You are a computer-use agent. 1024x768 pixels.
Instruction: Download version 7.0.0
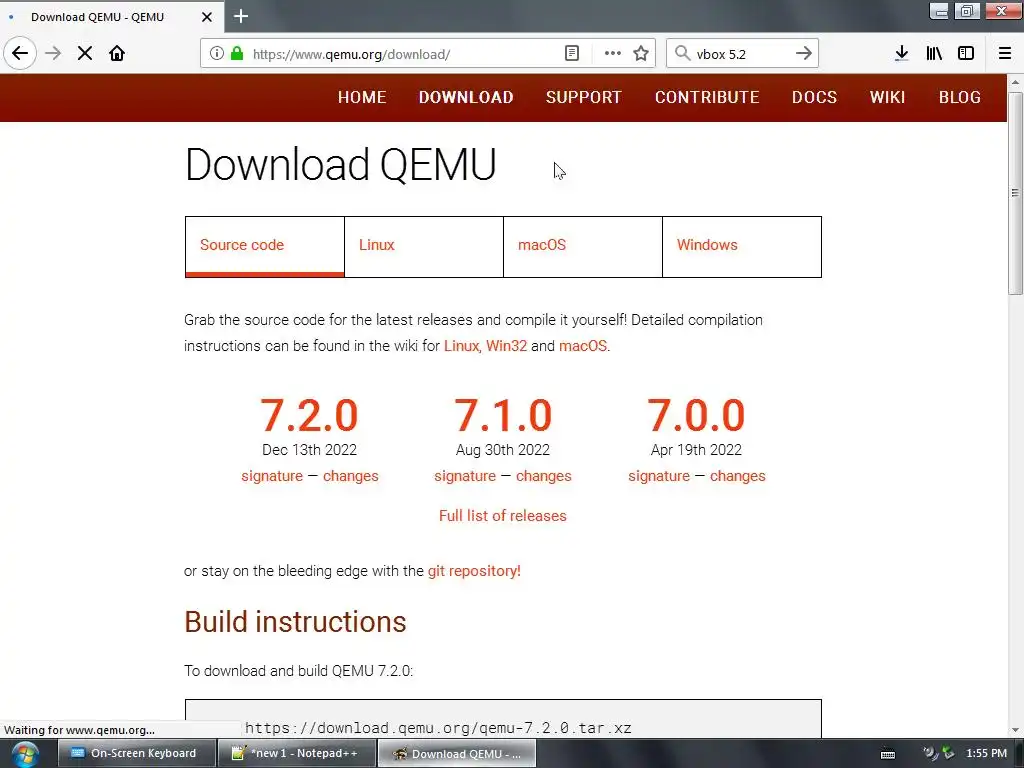point(696,415)
